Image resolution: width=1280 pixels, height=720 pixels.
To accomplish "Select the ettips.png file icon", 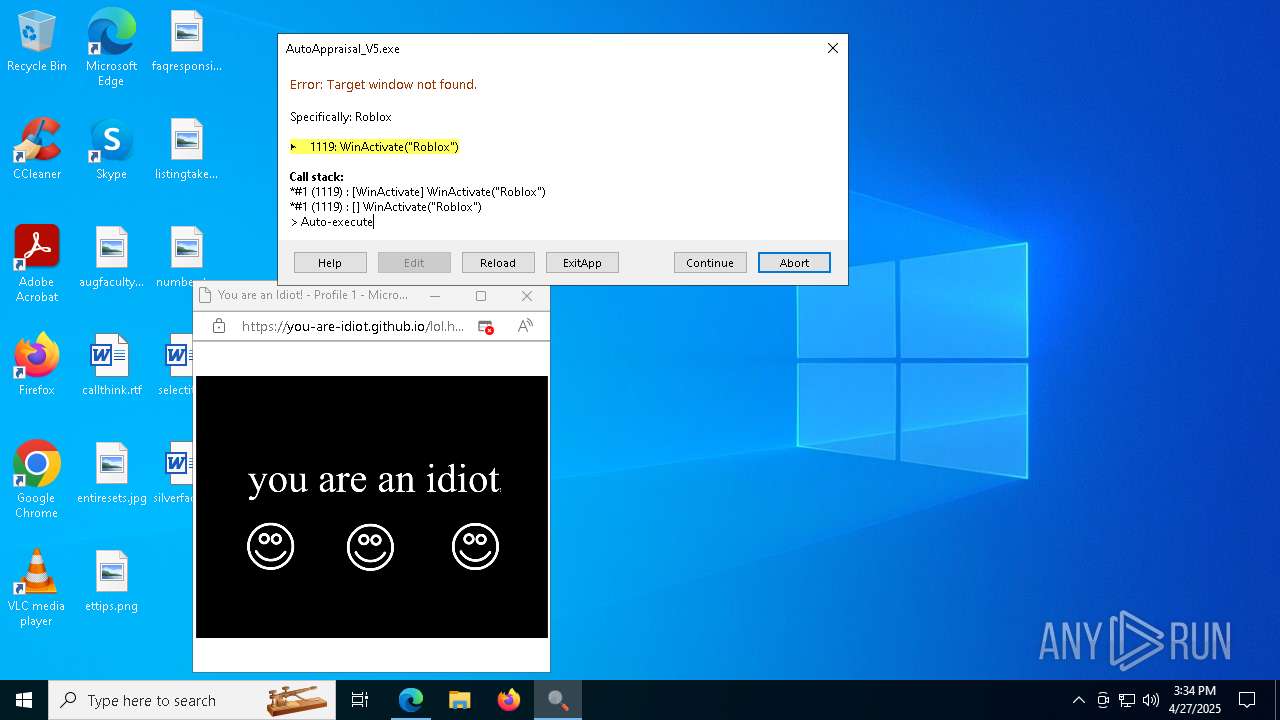I will 111,582.
